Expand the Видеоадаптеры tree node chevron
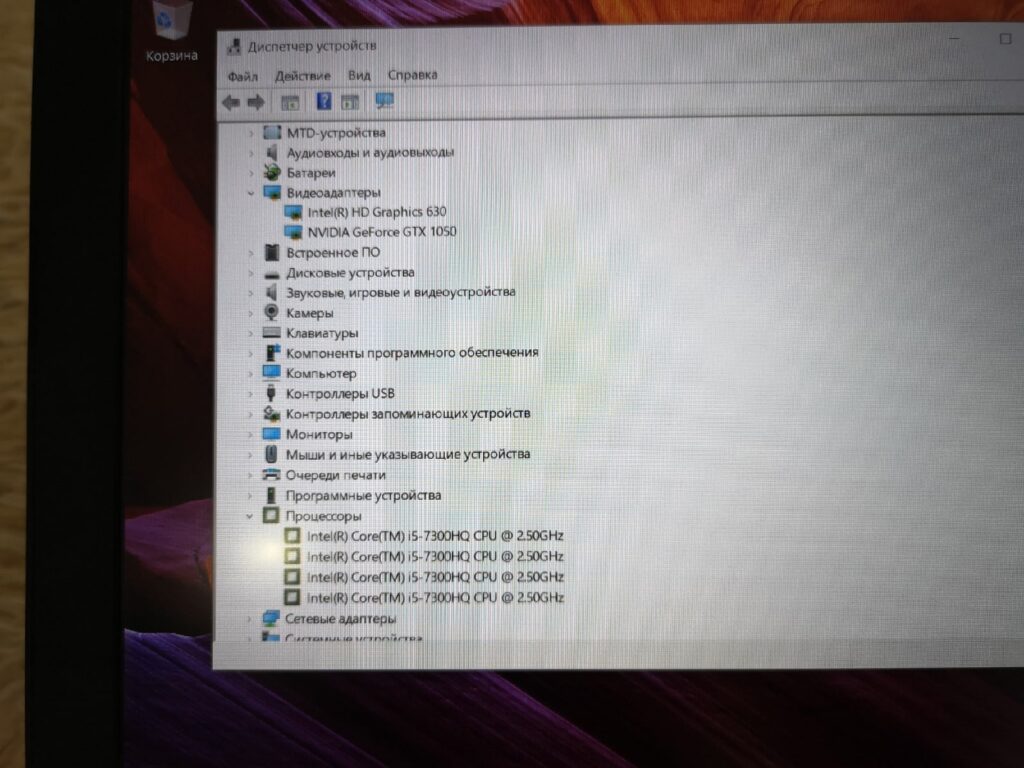This screenshot has height=768, width=1024. pos(251,191)
